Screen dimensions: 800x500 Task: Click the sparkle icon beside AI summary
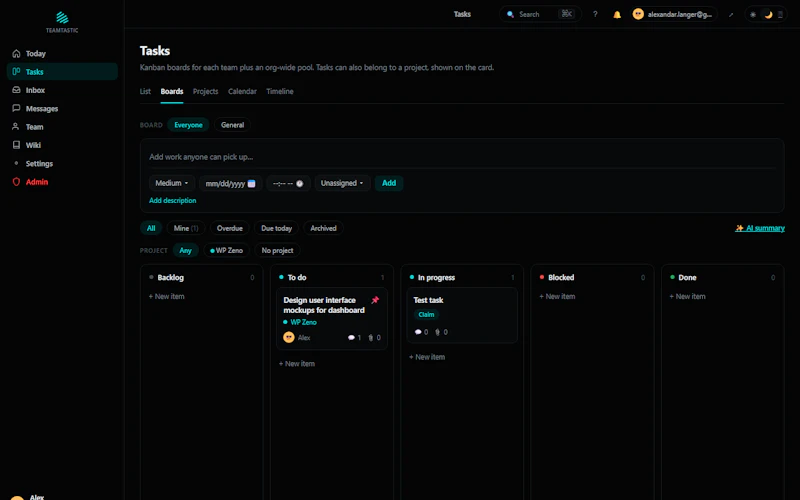739,228
